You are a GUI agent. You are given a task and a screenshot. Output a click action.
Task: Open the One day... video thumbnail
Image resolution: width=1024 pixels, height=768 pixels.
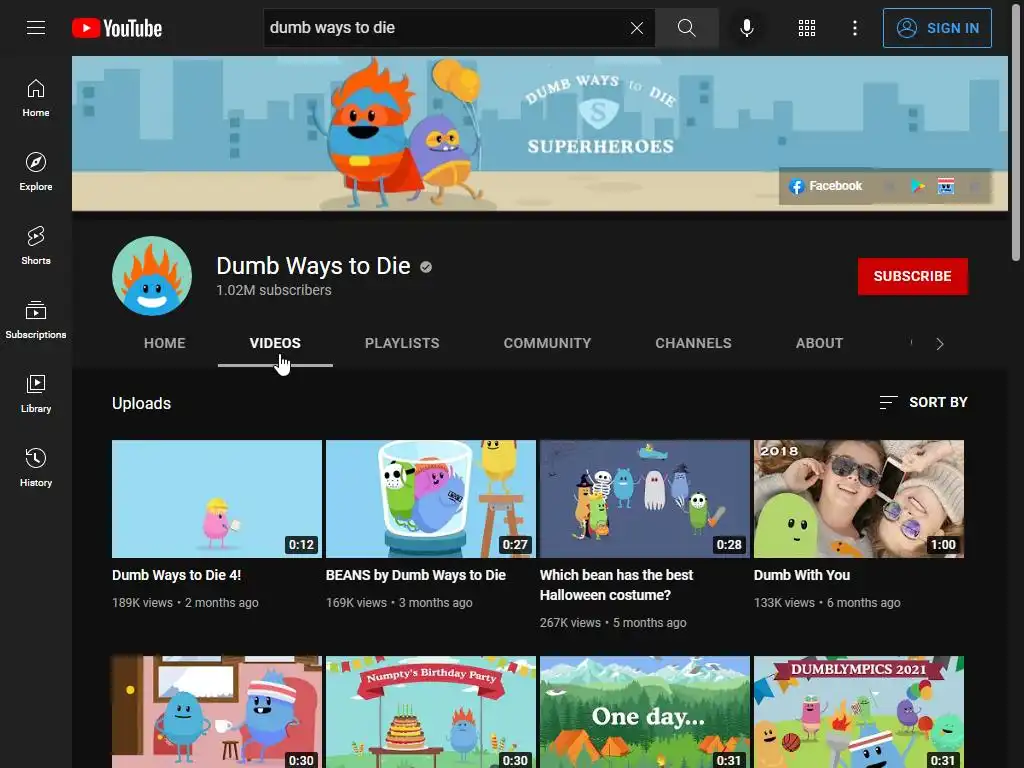point(645,712)
